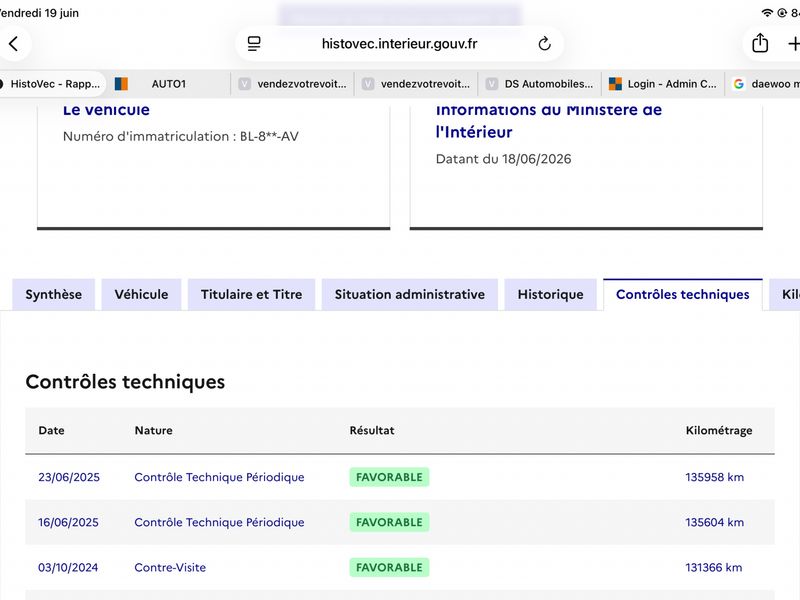Click the DS Automobiles tab favicon

point(491,84)
